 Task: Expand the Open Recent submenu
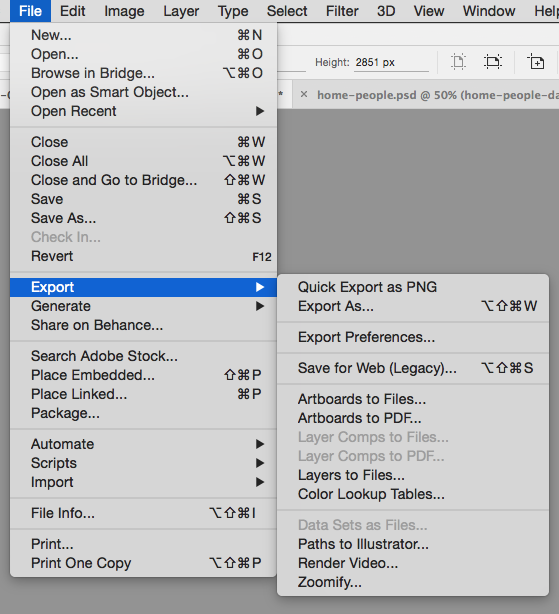click(143, 111)
